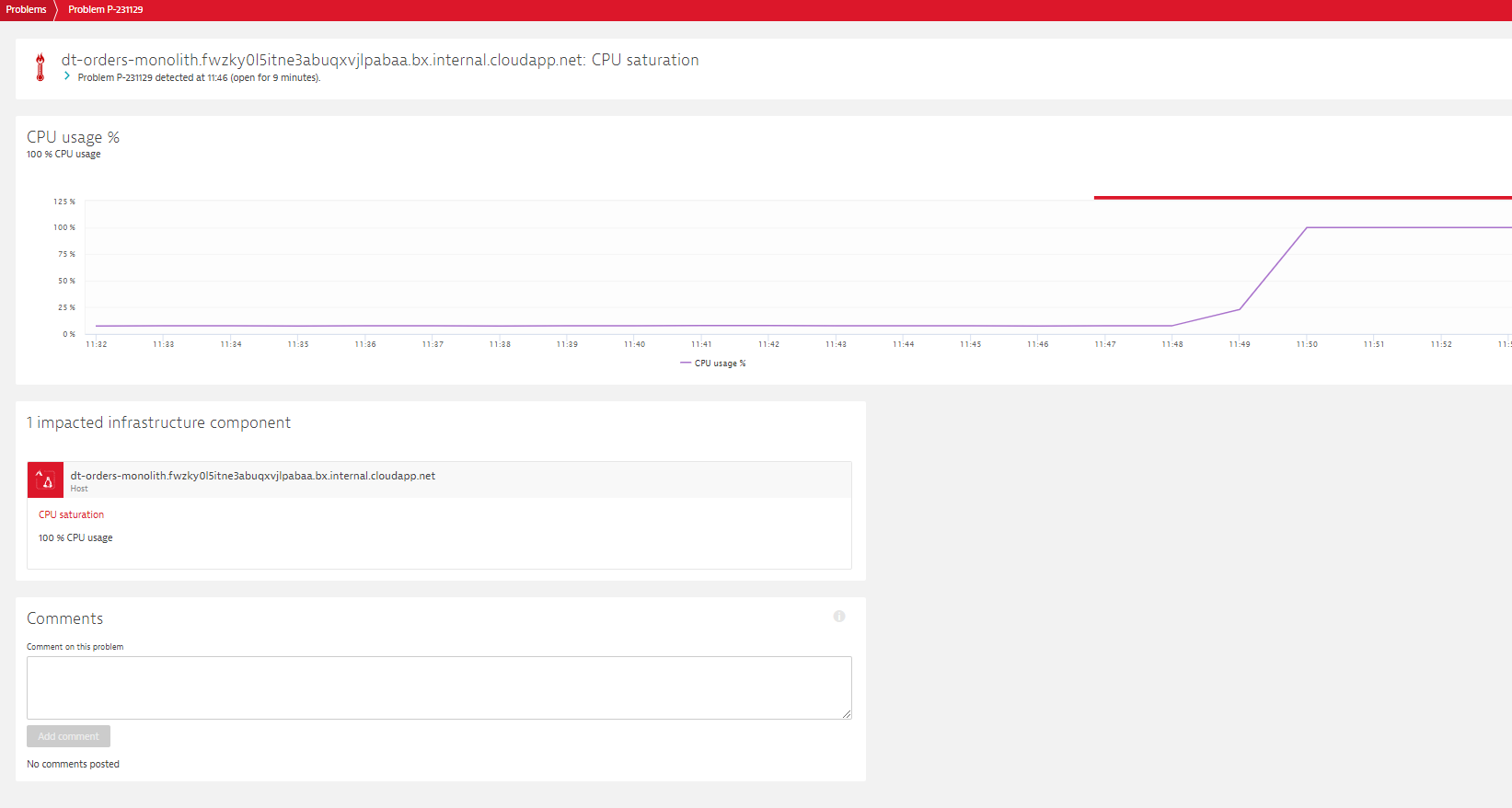Click the 11:41 label on the time axis
Viewport: 1512px width, 808px height.
pos(701,344)
